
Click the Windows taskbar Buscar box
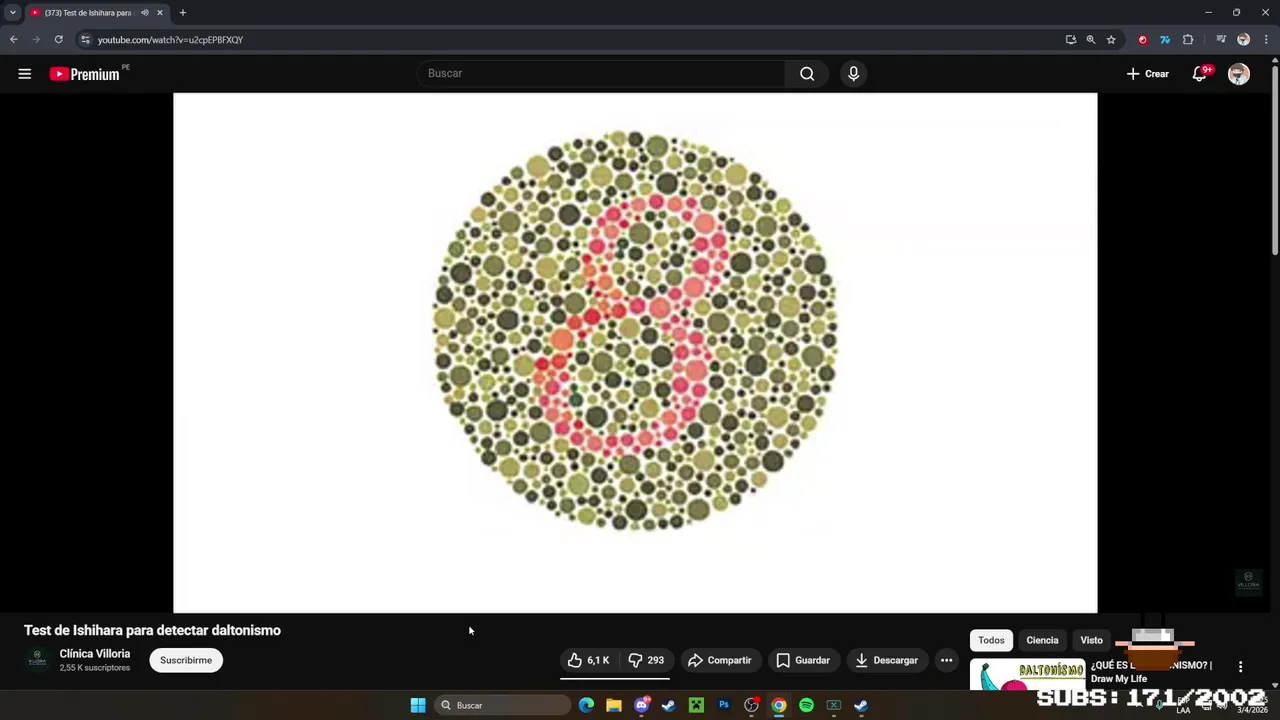(x=504, y=705)
